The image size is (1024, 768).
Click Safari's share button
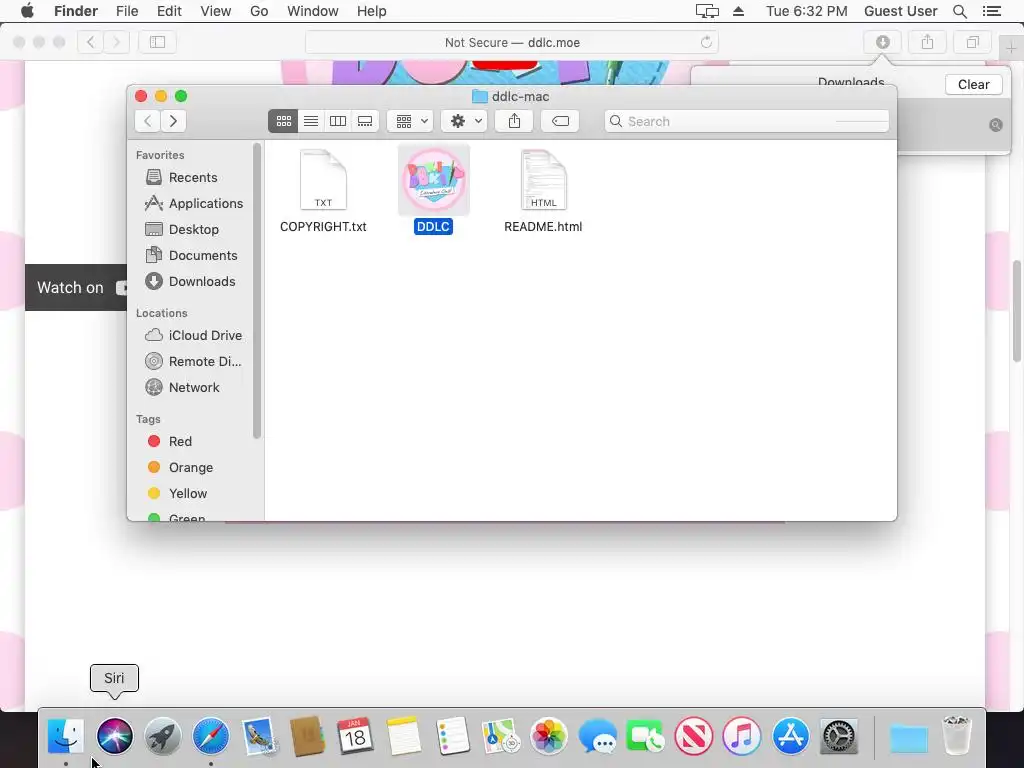(927, 42)
